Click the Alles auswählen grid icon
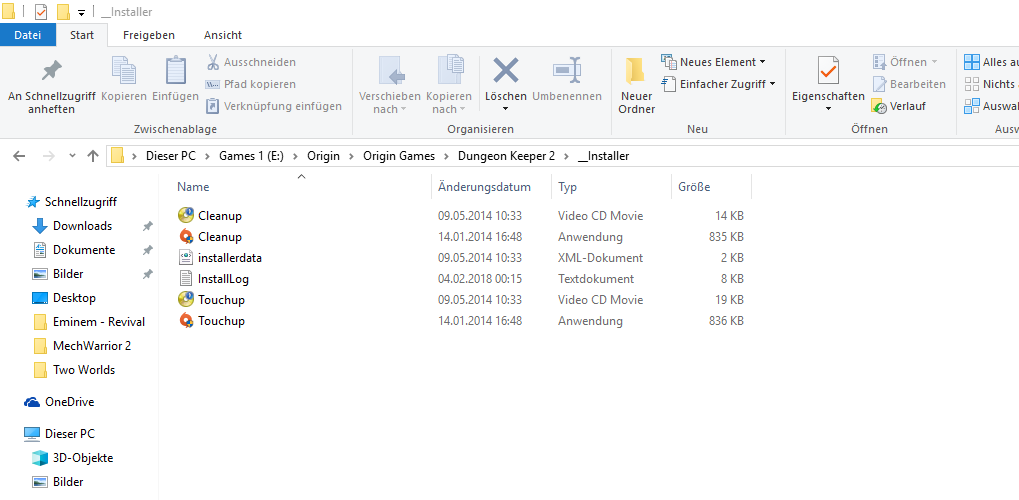Screen dimensions: 1019x500 (972, 62)
